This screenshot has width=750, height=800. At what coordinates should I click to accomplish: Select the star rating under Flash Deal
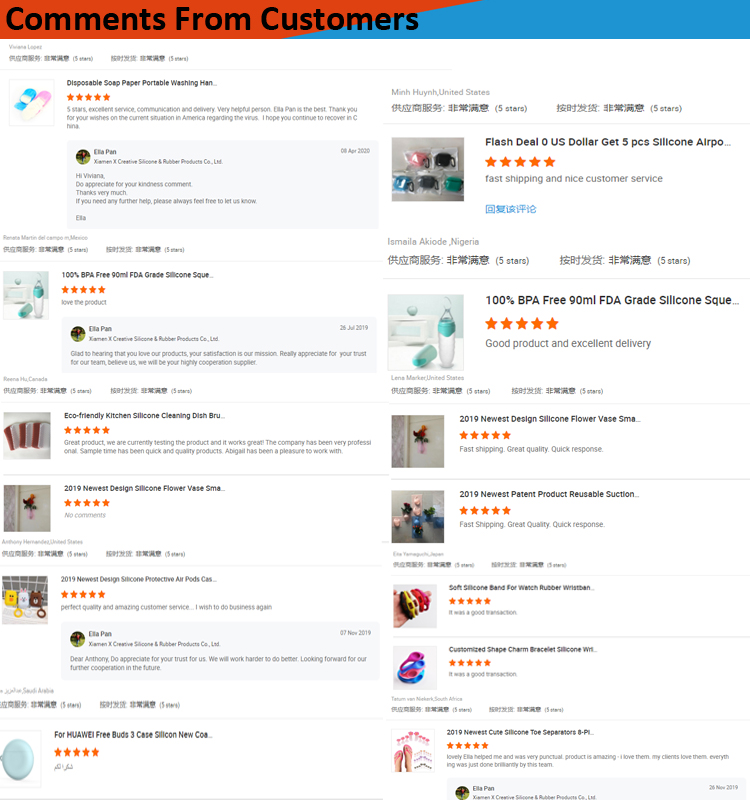[x=520, y=162]
